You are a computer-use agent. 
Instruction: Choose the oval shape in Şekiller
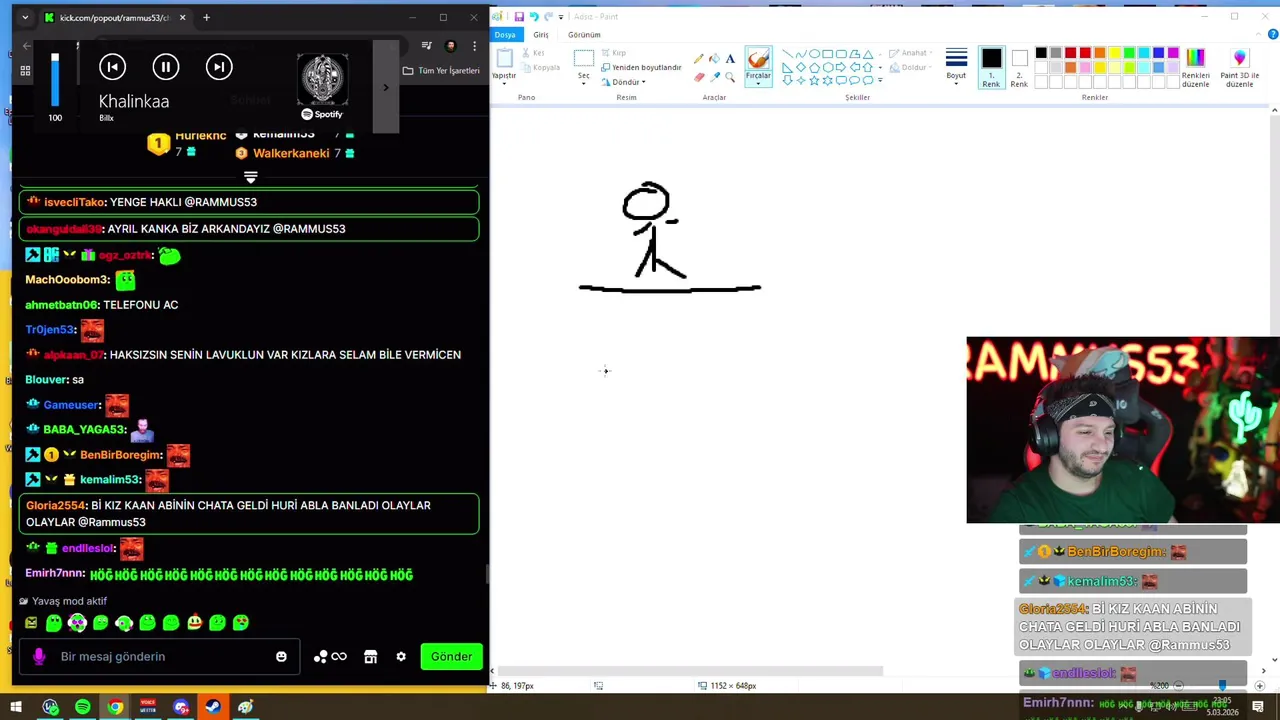click(814, 54)
